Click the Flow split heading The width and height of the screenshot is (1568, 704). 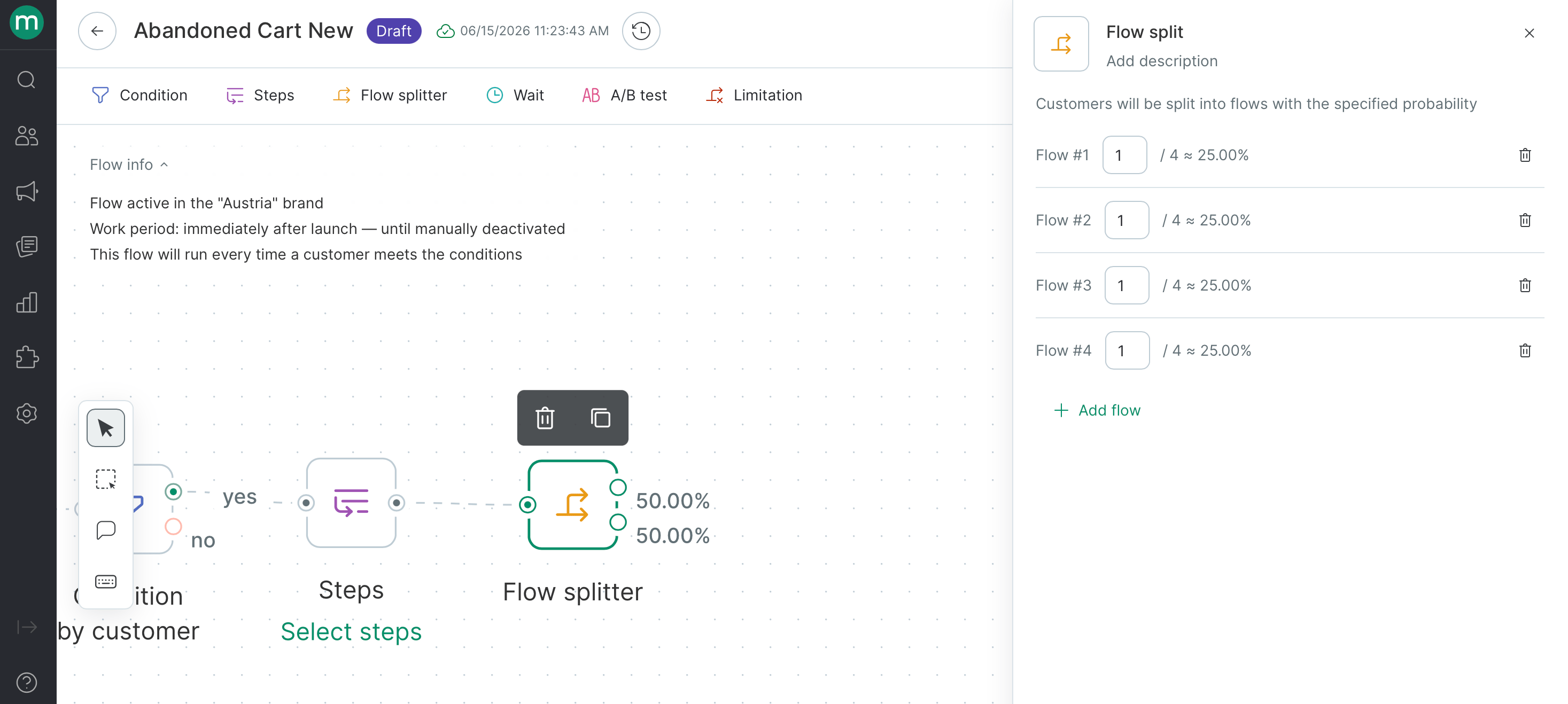(1144, 32)
